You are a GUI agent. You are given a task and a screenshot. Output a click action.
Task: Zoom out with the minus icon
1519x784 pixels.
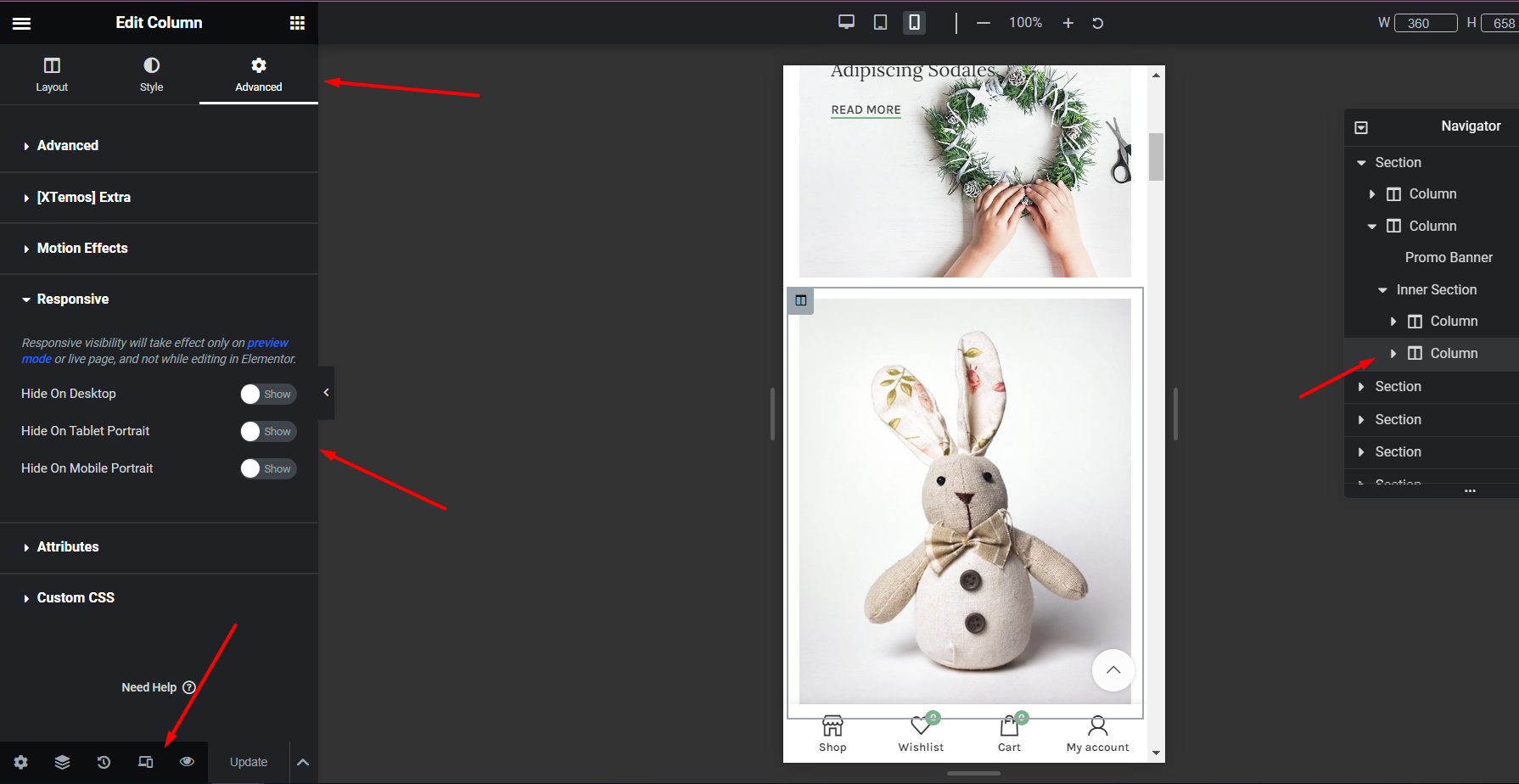(x=983, y=23)
